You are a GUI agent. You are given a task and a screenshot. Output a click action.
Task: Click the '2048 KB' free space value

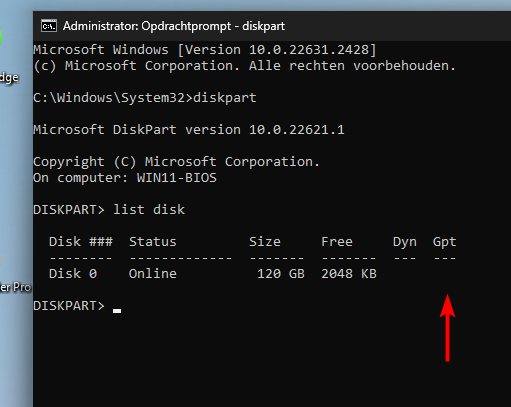tap(349, 274)
